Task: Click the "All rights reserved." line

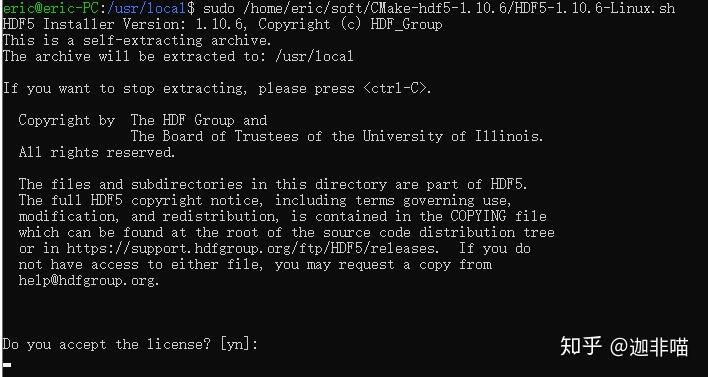Action: coord(97,153)
